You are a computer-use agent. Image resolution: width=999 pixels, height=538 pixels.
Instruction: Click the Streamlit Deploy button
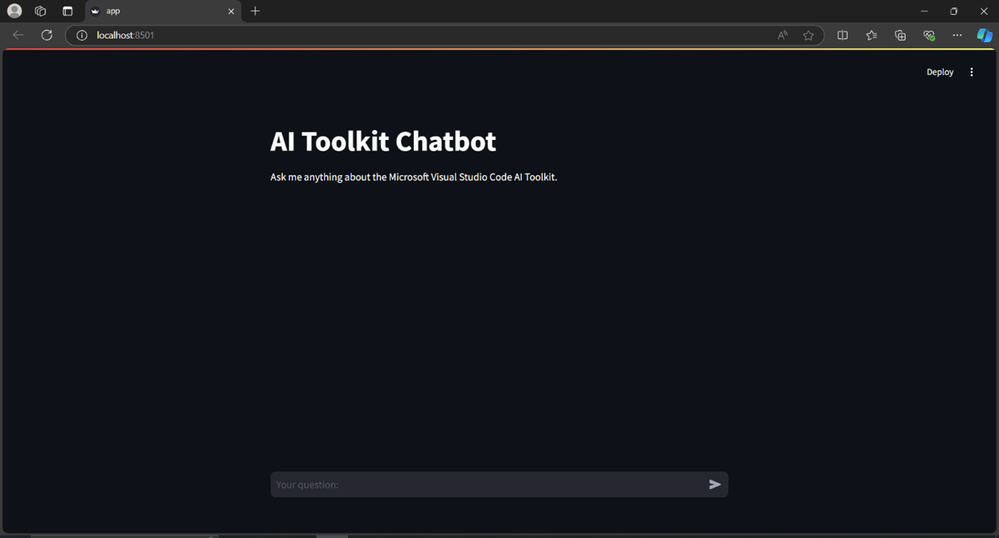(x=940, y=72)
